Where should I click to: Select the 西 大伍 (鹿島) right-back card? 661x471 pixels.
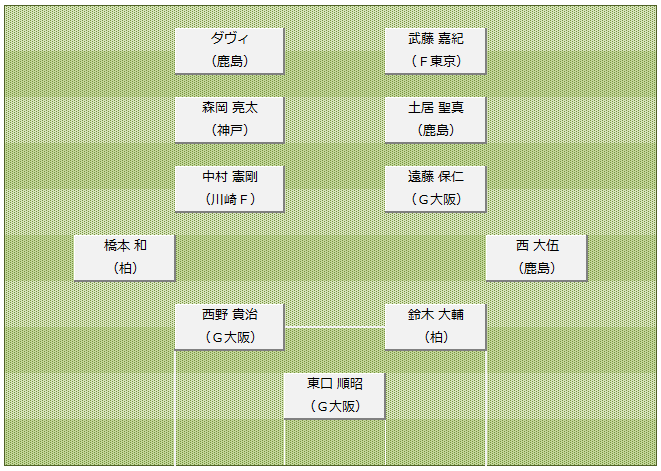536,258
